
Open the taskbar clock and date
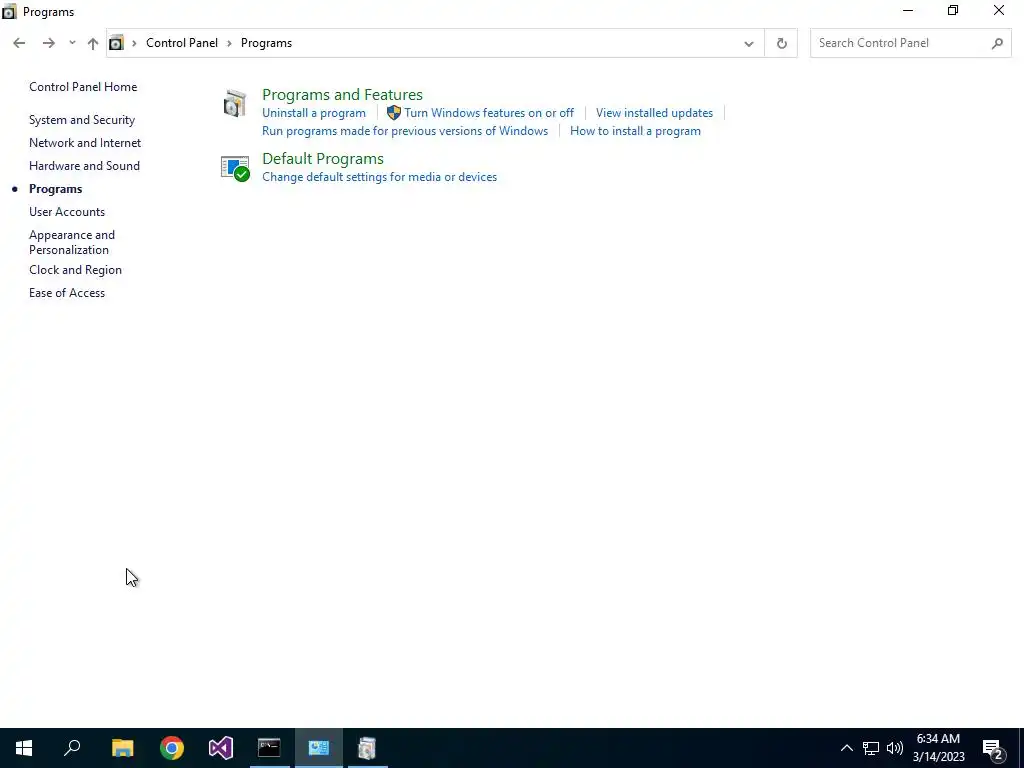938,748
